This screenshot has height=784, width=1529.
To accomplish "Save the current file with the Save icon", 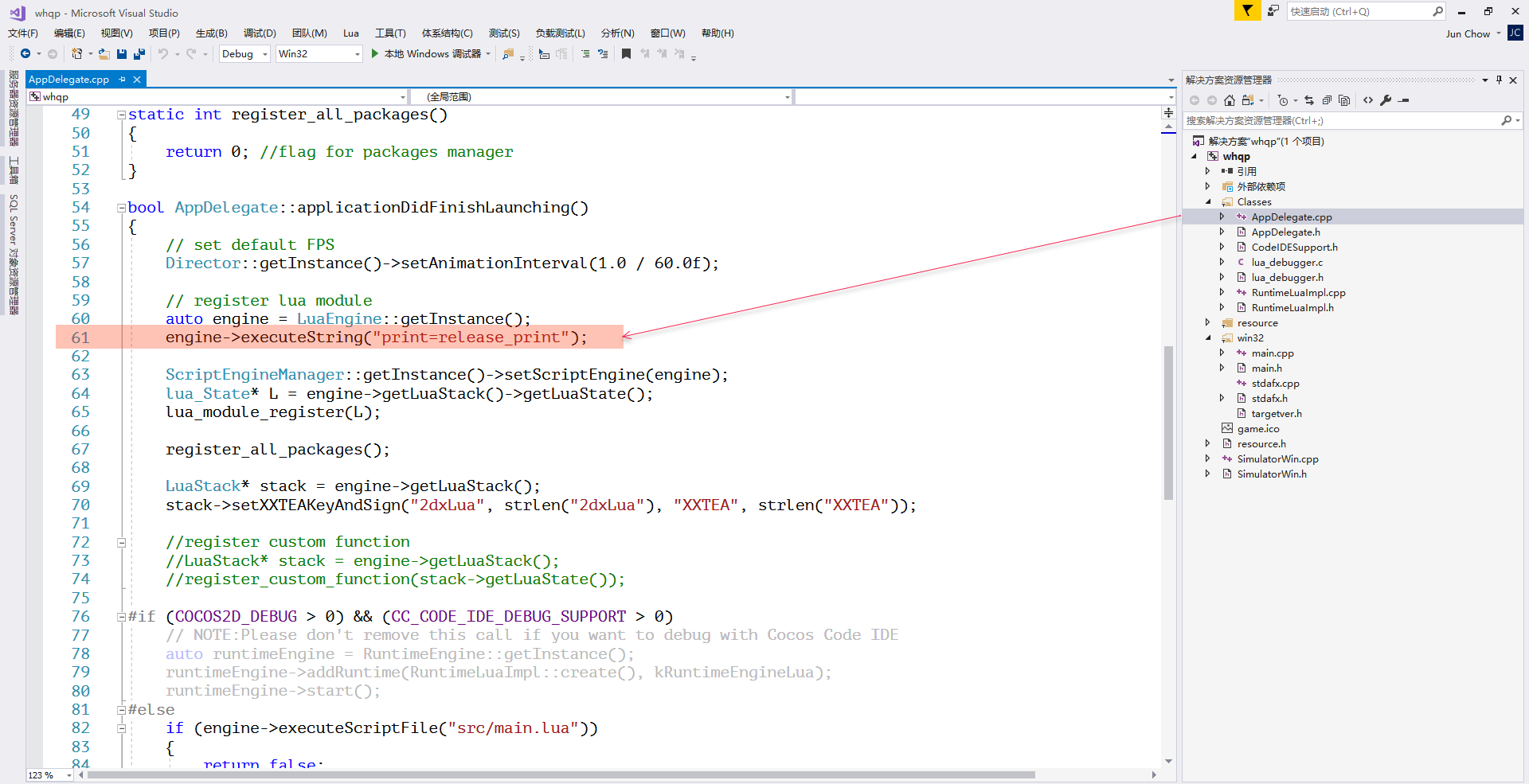I will click(x=122, y=53).
